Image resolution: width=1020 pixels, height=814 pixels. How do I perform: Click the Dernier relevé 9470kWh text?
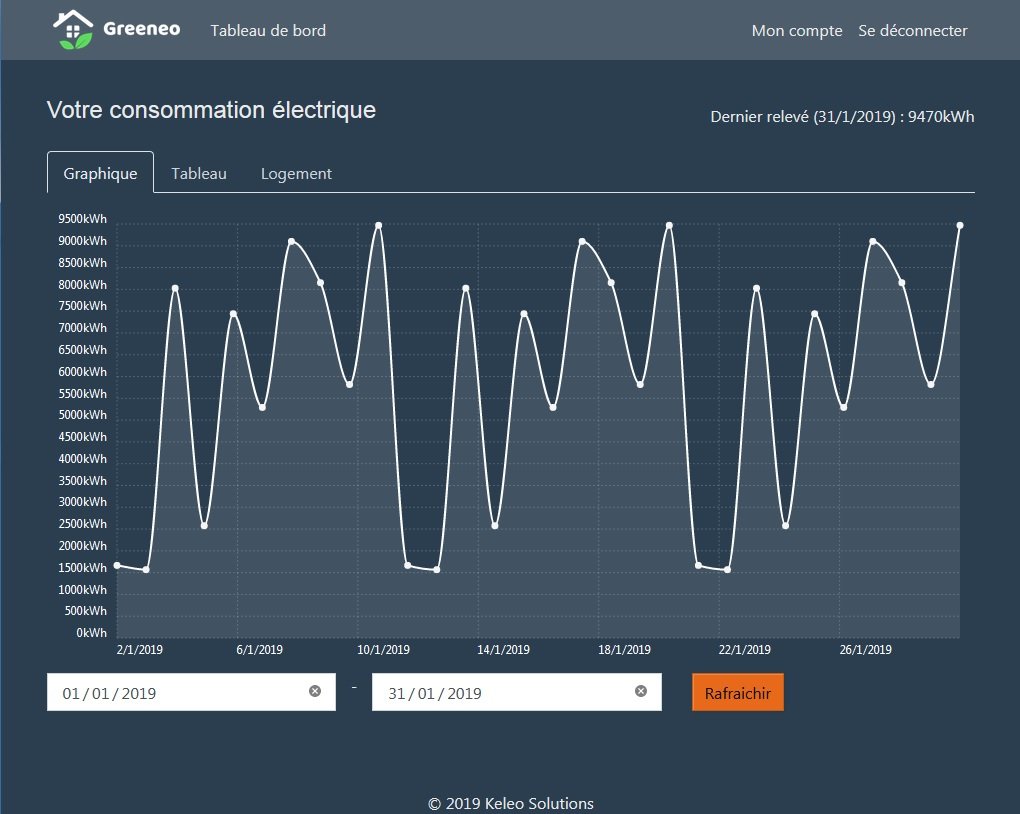pos(842,116)
